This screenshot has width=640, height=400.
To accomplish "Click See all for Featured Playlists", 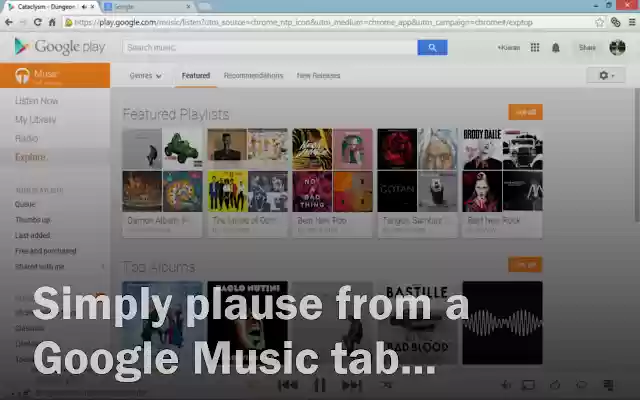I will [525, 112].
